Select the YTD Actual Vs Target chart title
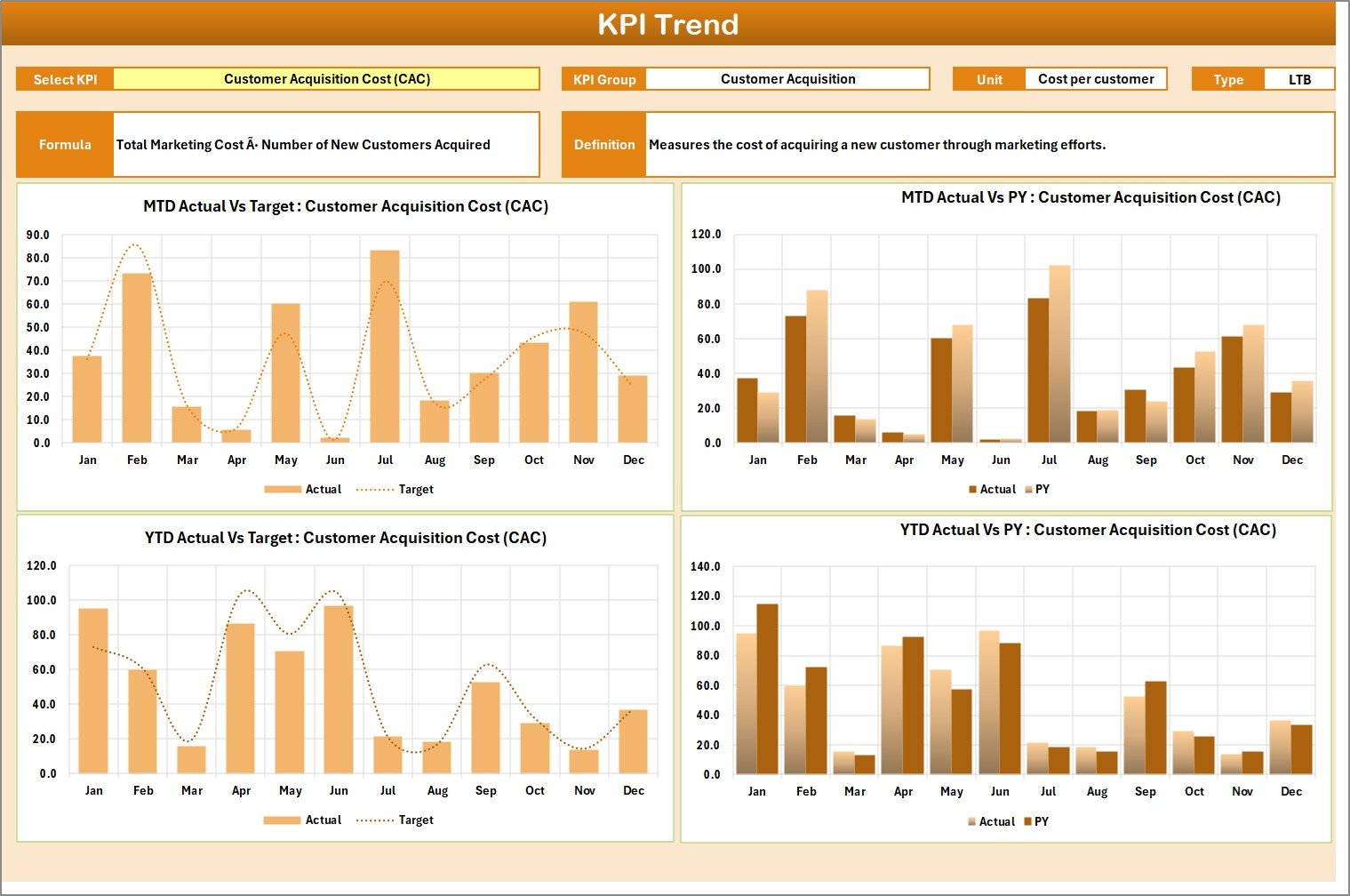 pos(346,538)
